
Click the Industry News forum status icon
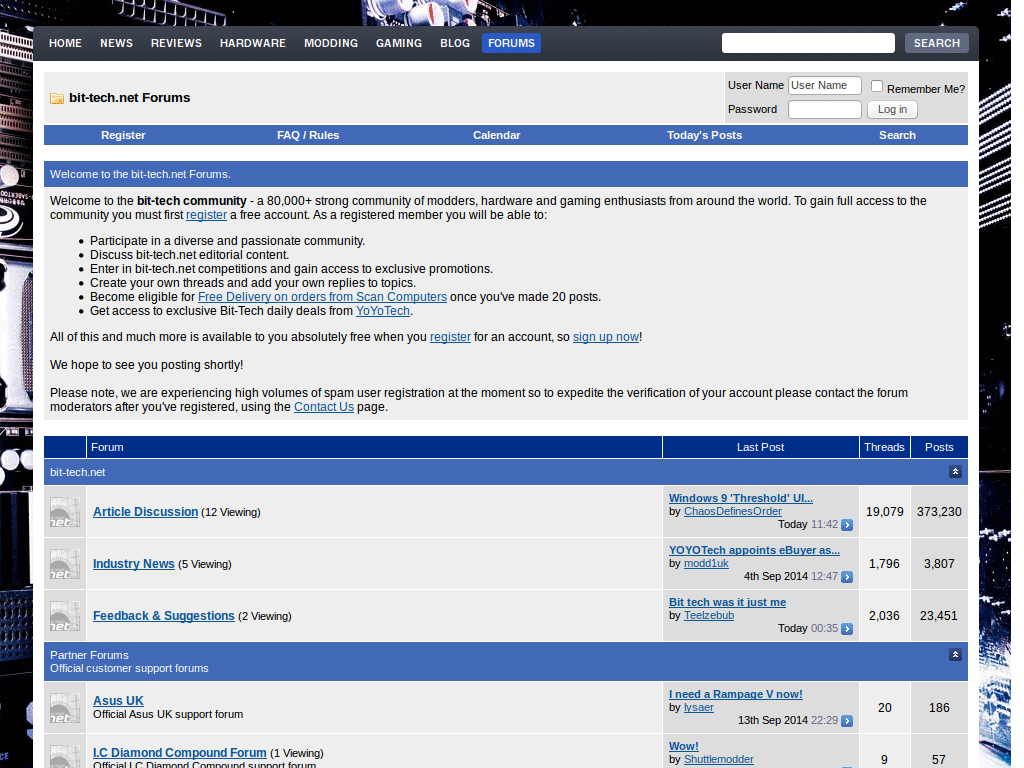click(x=65, y=564)
